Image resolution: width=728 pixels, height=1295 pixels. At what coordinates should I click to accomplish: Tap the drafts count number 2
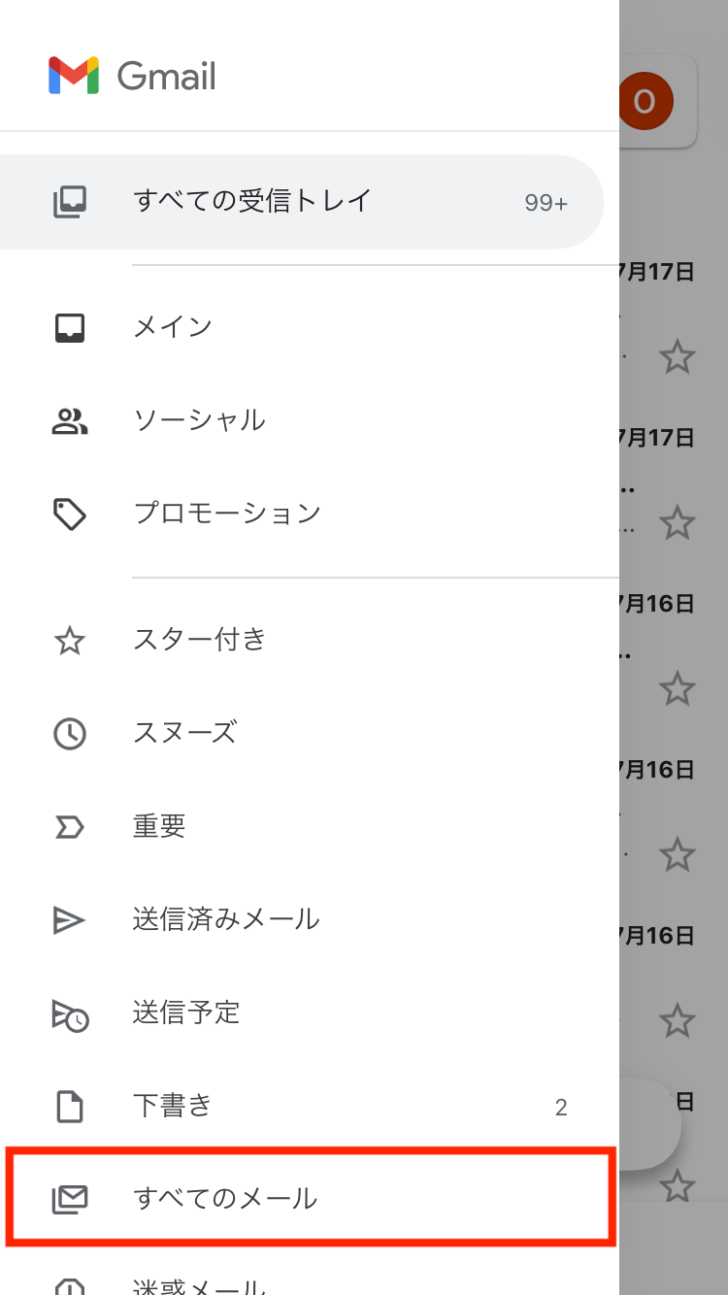[561, 1107]
